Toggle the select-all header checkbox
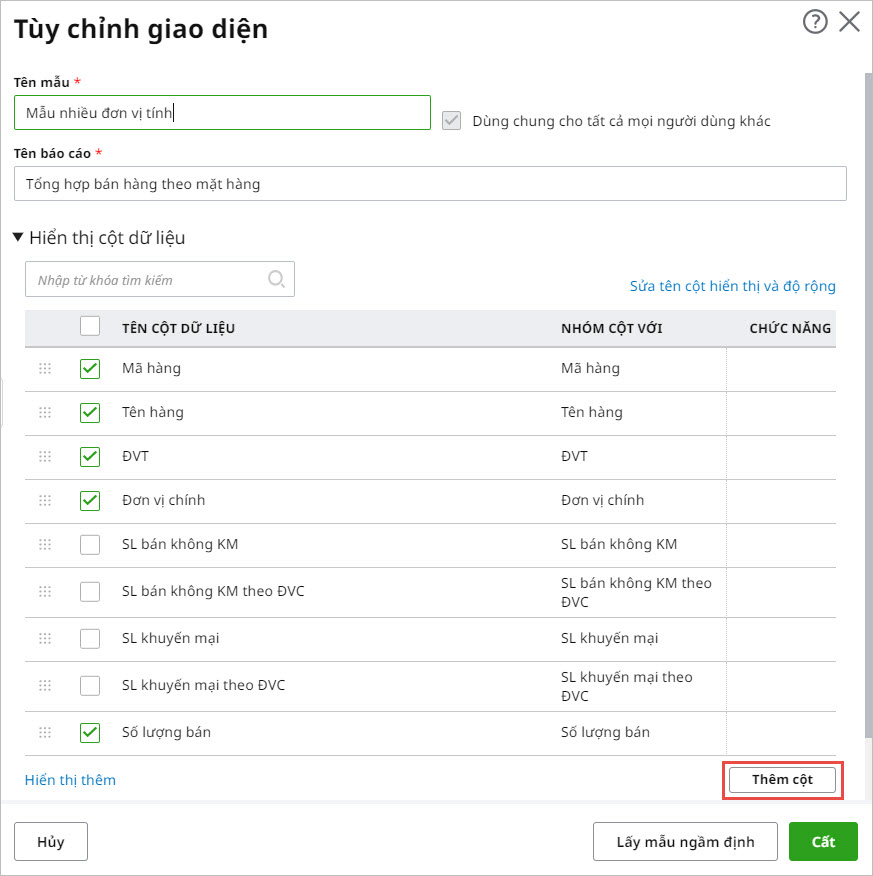 90,326
